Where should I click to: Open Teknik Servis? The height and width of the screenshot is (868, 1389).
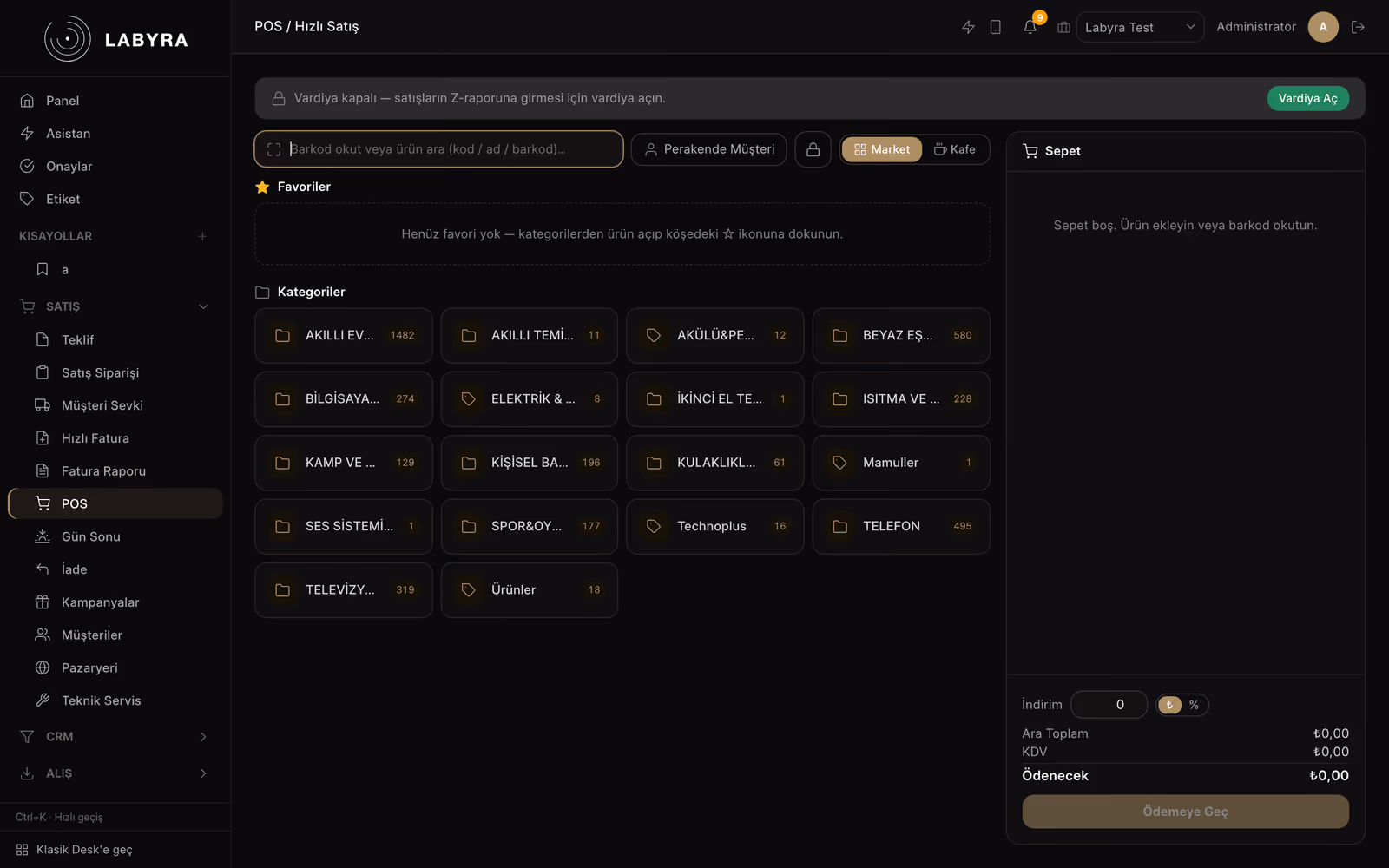pos(115,700)
